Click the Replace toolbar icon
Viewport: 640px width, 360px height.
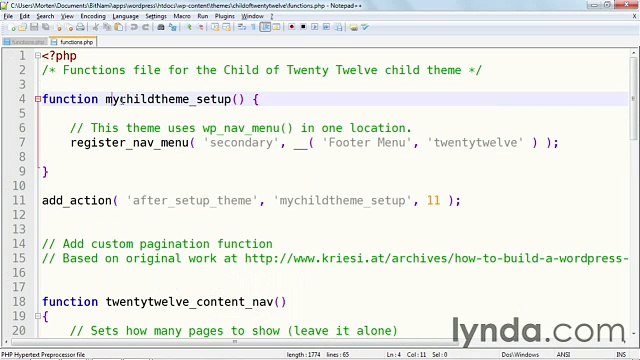click(x=172, y=27)
